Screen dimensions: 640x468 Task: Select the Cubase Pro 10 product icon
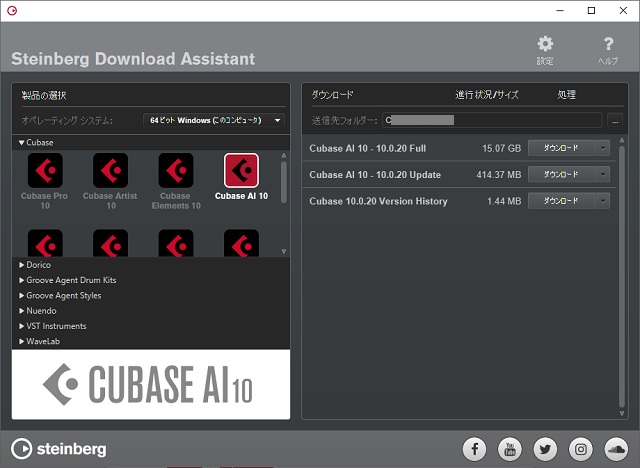point(45,171)
